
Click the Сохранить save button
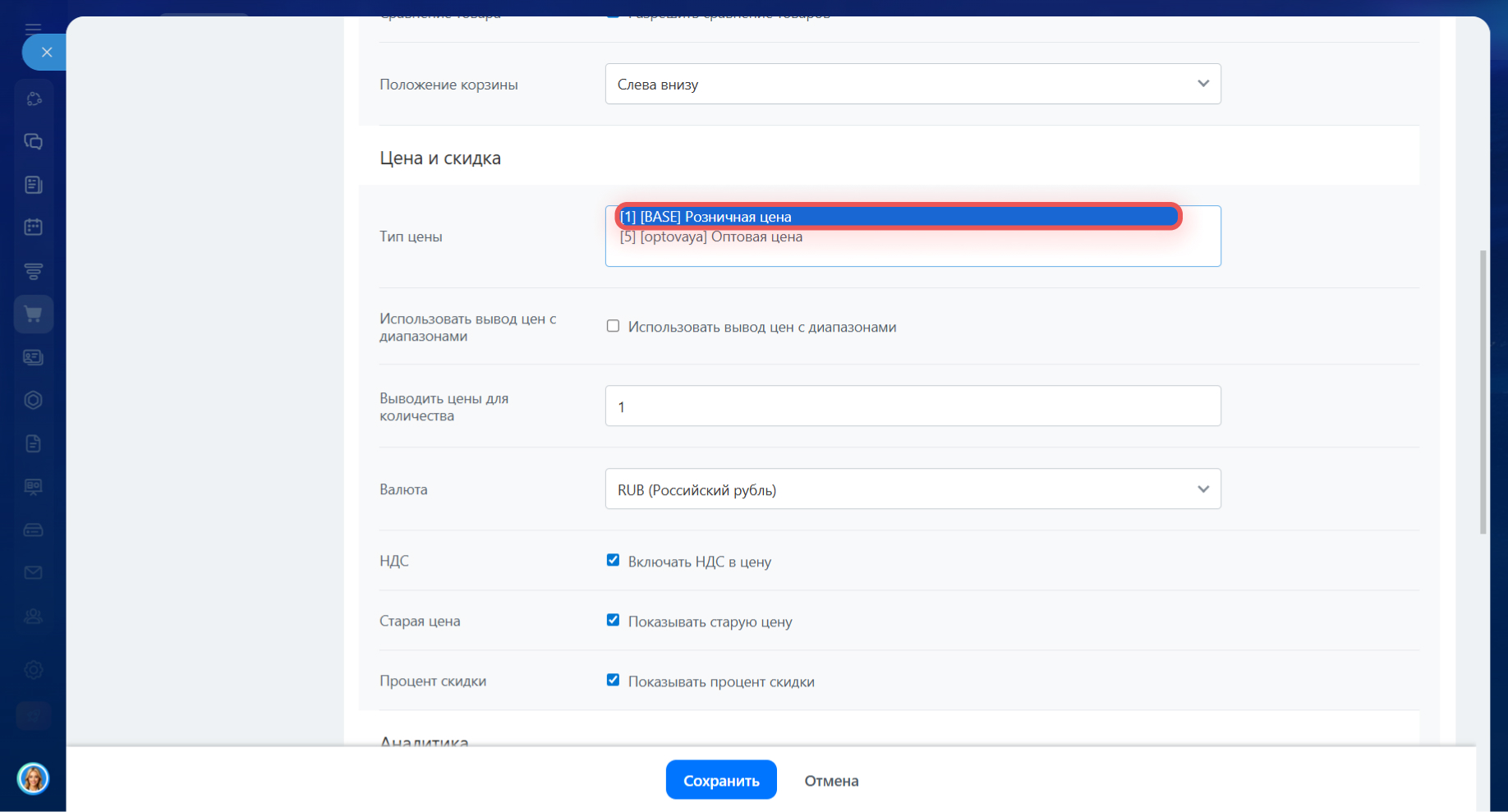click(x=720, y=780)
